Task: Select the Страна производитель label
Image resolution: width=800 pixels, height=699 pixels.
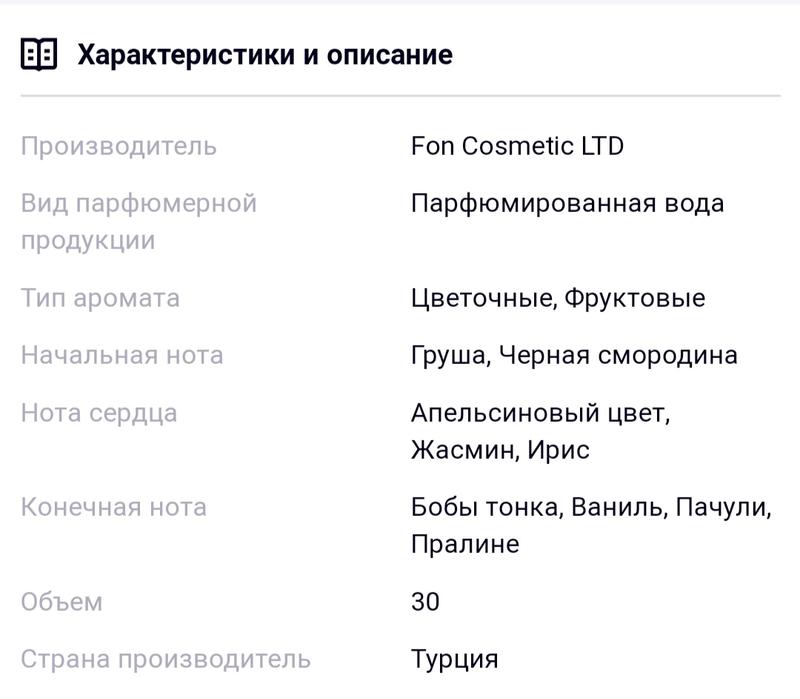Action: pyautogui.click(x=165, y=660)
